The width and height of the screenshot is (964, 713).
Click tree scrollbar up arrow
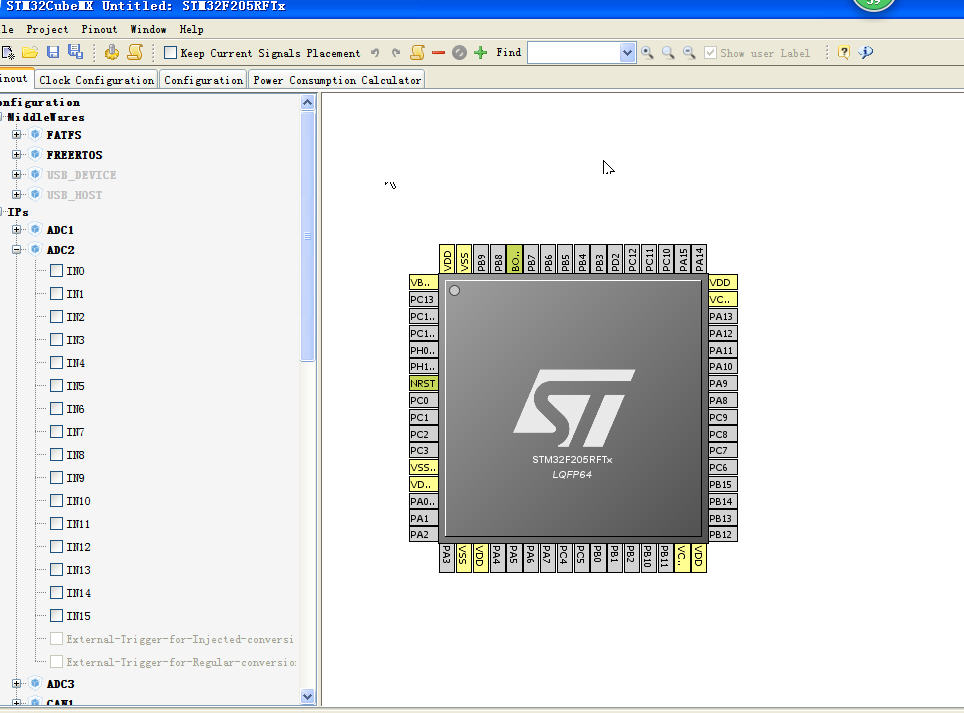coord(307,103)
